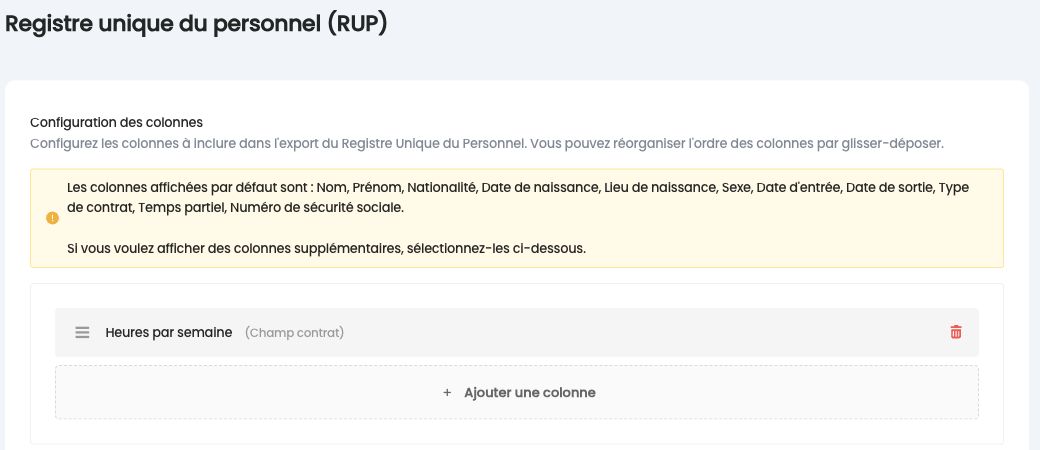
Task: Add a new column with Ajouter une colonne
Action: click(x=519, y=392)
